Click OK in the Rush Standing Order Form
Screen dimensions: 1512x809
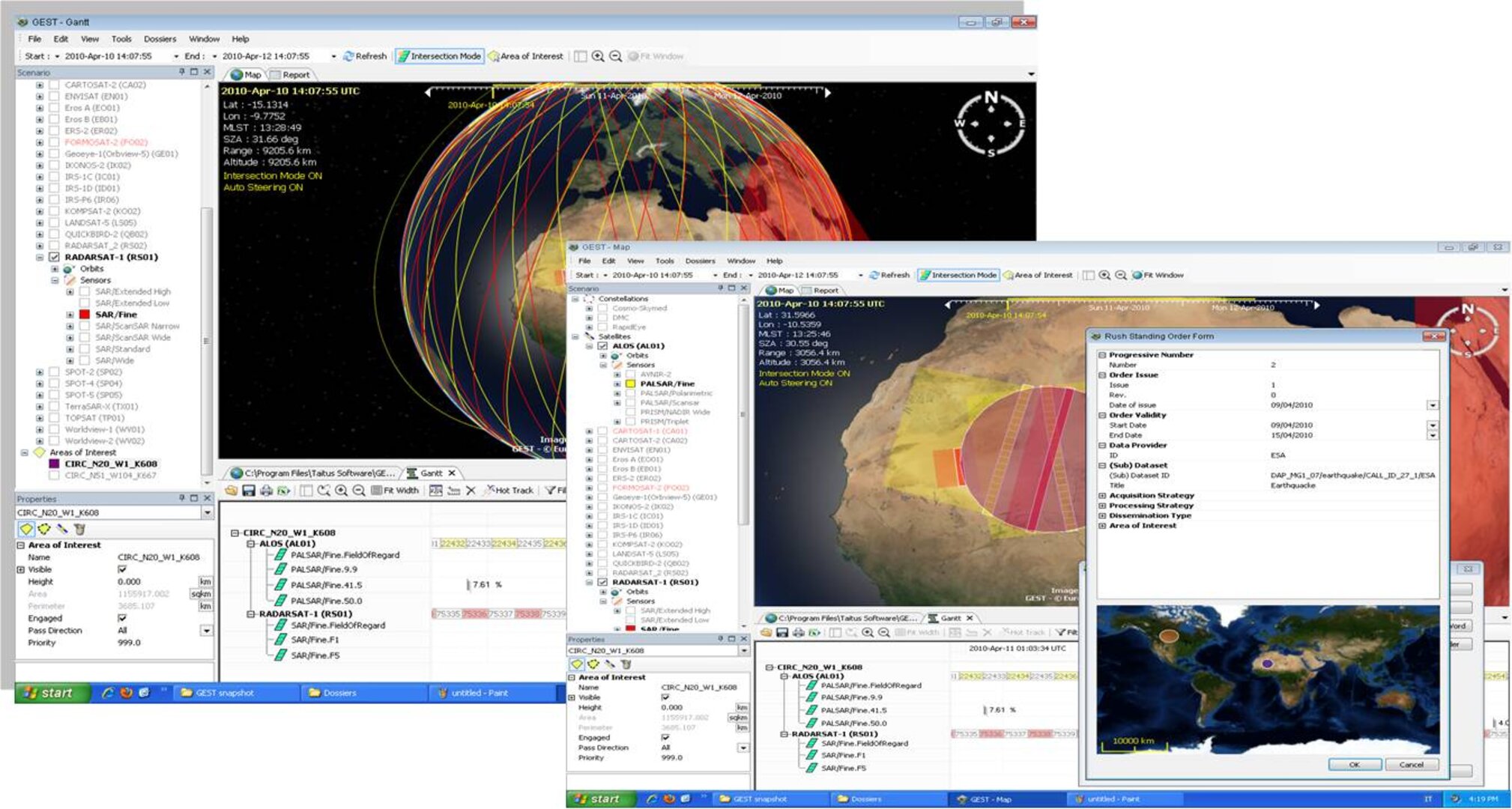[x=1354, y=765]
